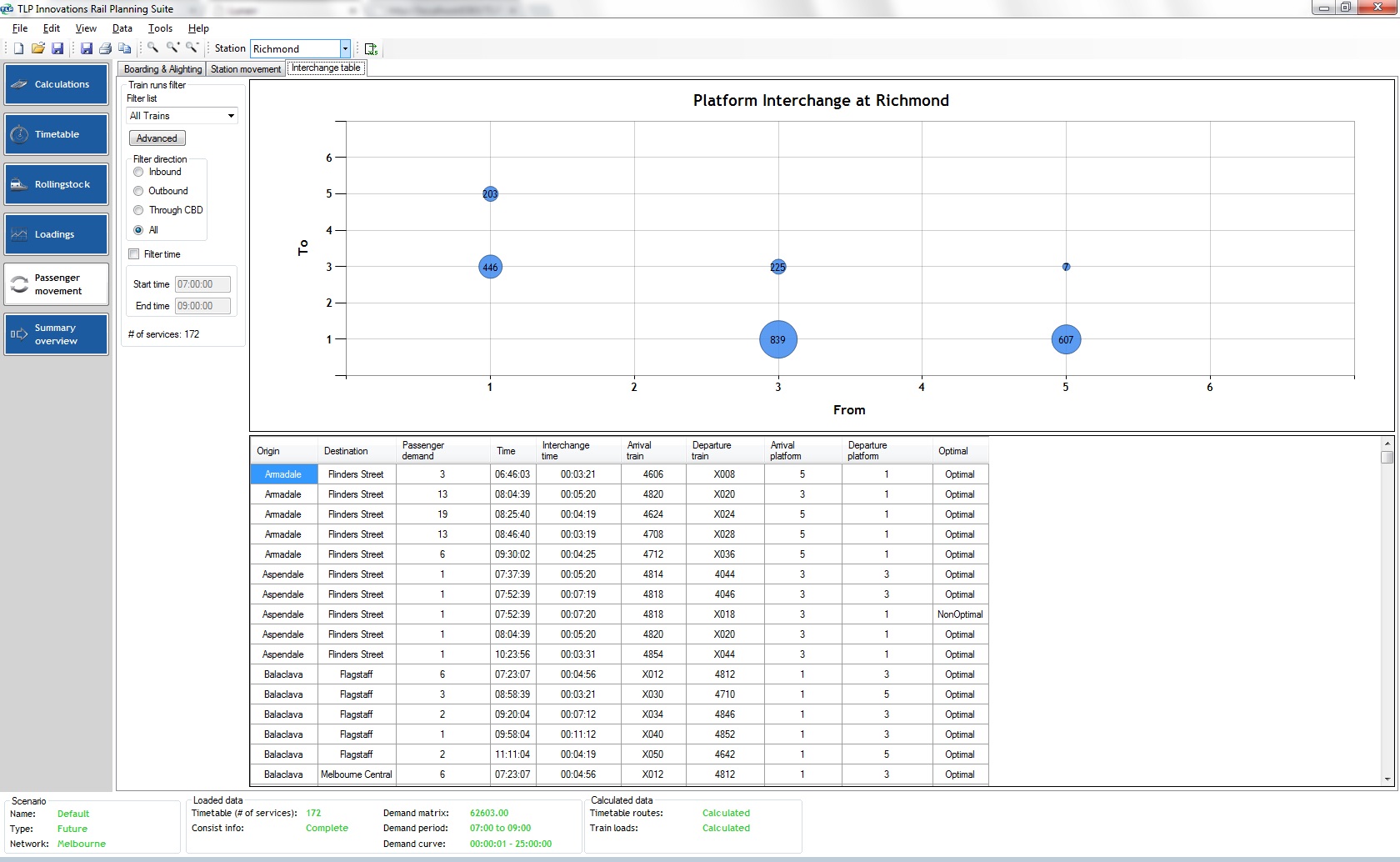Switch to the Boarding & Alighting tab
Image resolution: width=1400 pixels, height=862 pixels.
click(x=162, y=69)
